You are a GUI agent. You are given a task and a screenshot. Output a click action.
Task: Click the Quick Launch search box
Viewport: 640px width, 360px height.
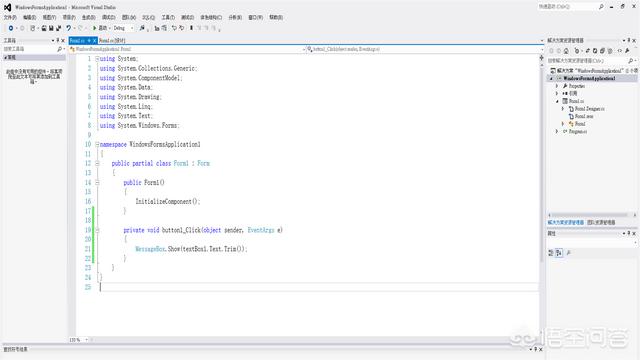pyautogui.click(x=571, y=7)
